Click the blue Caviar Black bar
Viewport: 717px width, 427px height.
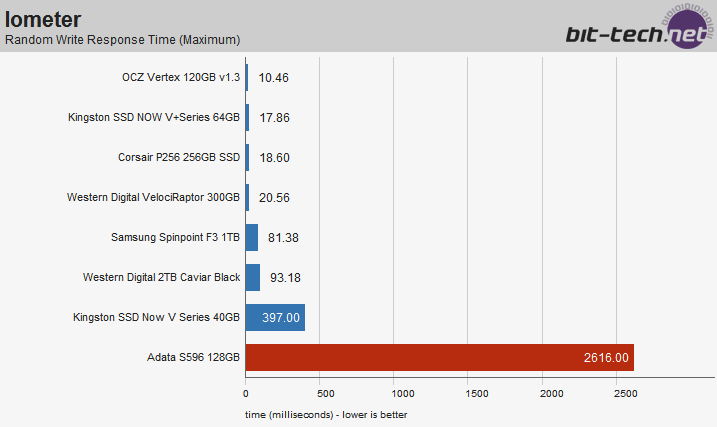pyautogui.click(x=253, y=278)
